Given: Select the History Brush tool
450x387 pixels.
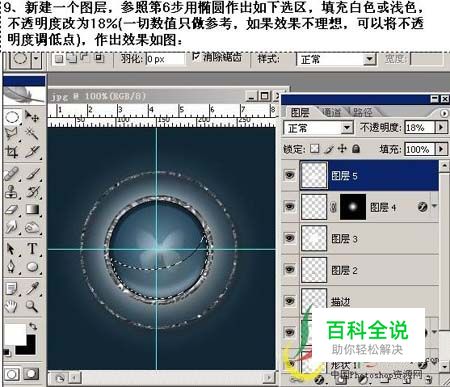Looking at the screenshot, I should pos(32,192).
